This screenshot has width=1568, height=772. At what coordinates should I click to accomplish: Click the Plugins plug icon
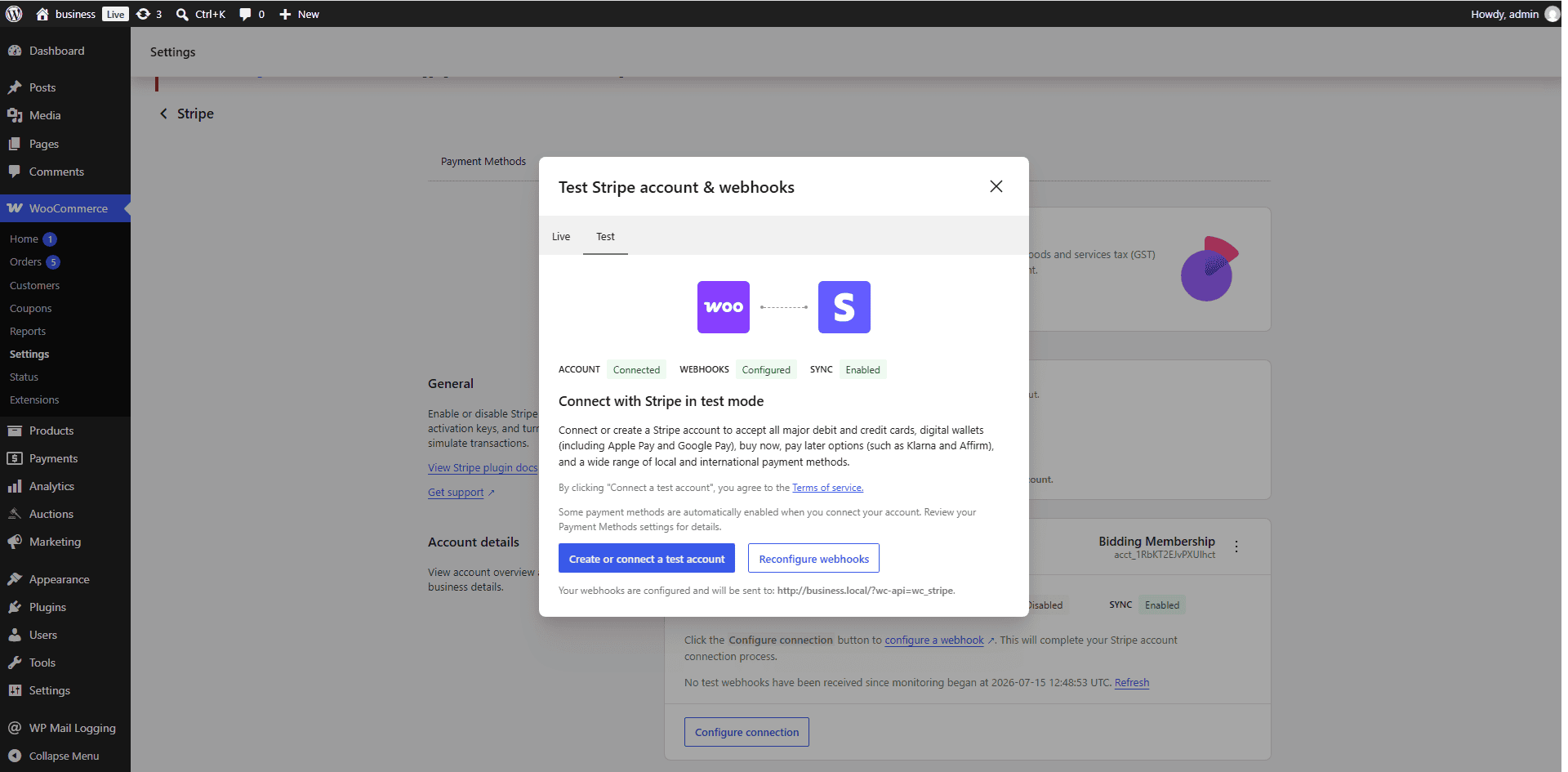tap(15, 607)
